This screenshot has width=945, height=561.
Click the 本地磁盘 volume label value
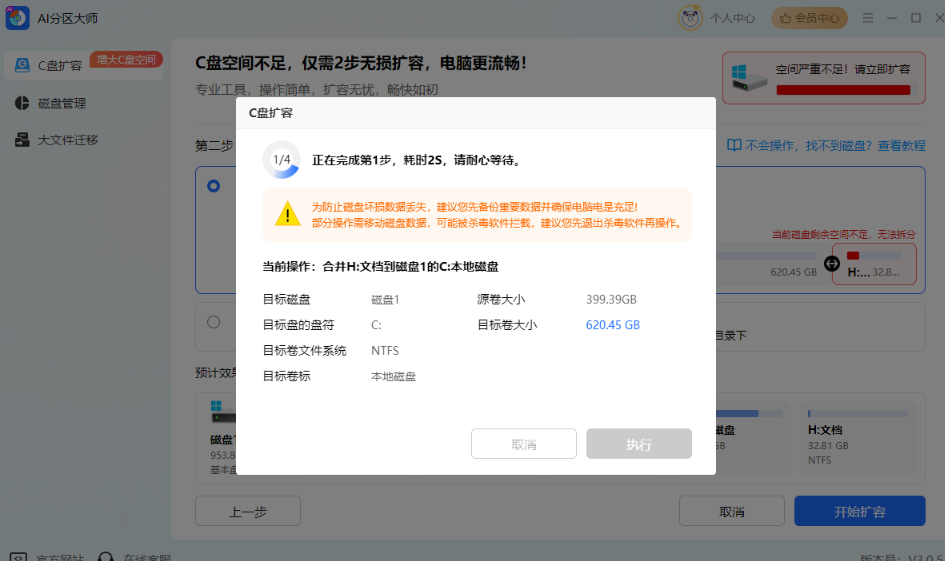pyautogui.click(x=393, y=377)
